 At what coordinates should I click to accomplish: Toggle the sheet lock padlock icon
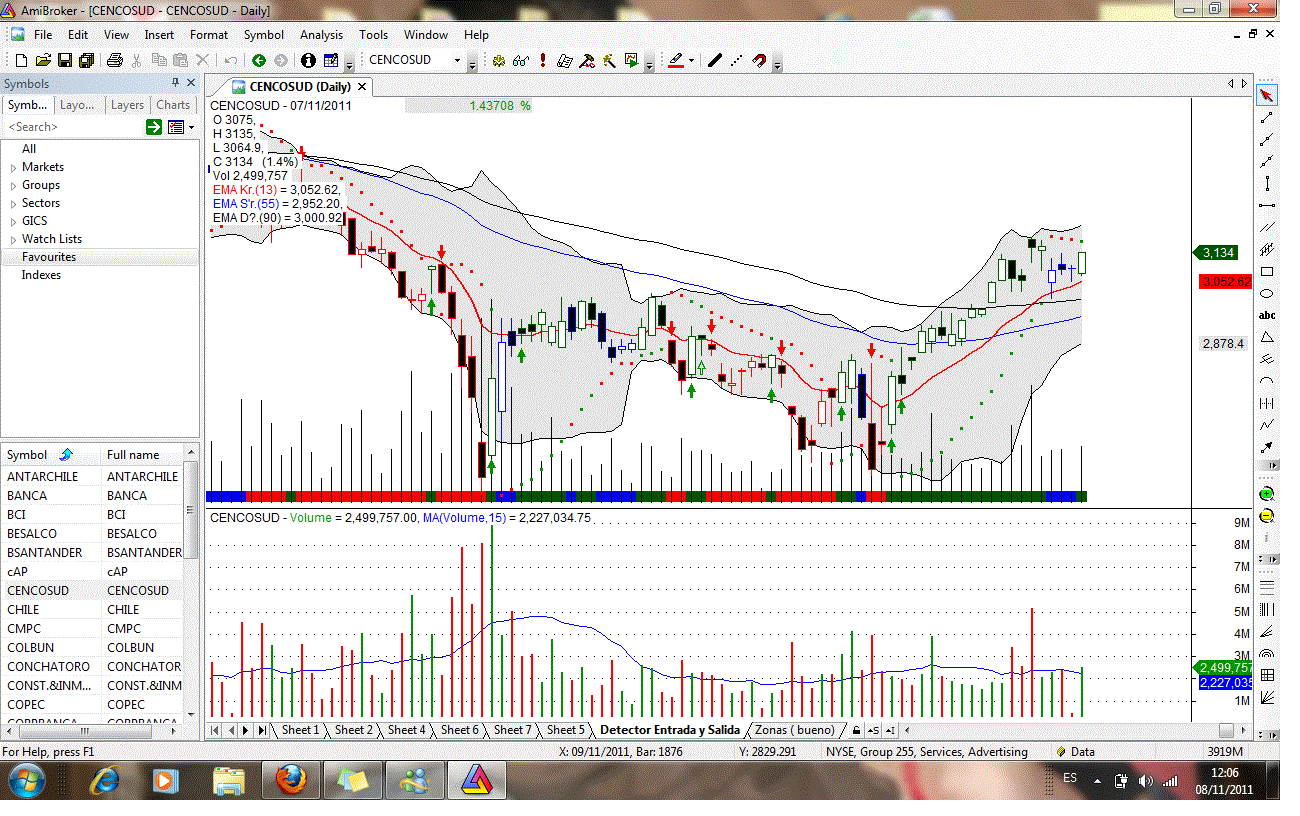pos(857,730)
